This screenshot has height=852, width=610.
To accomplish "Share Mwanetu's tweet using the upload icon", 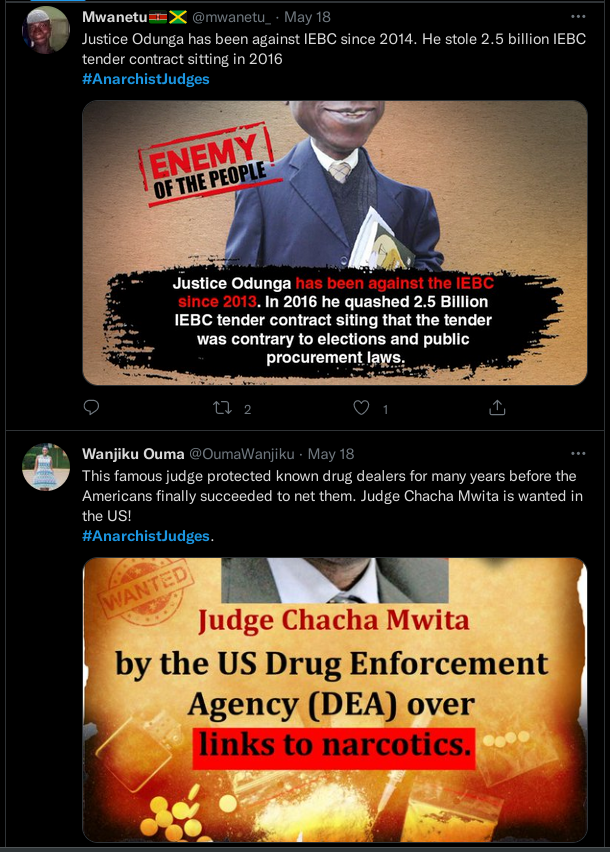I will point(497,408).
